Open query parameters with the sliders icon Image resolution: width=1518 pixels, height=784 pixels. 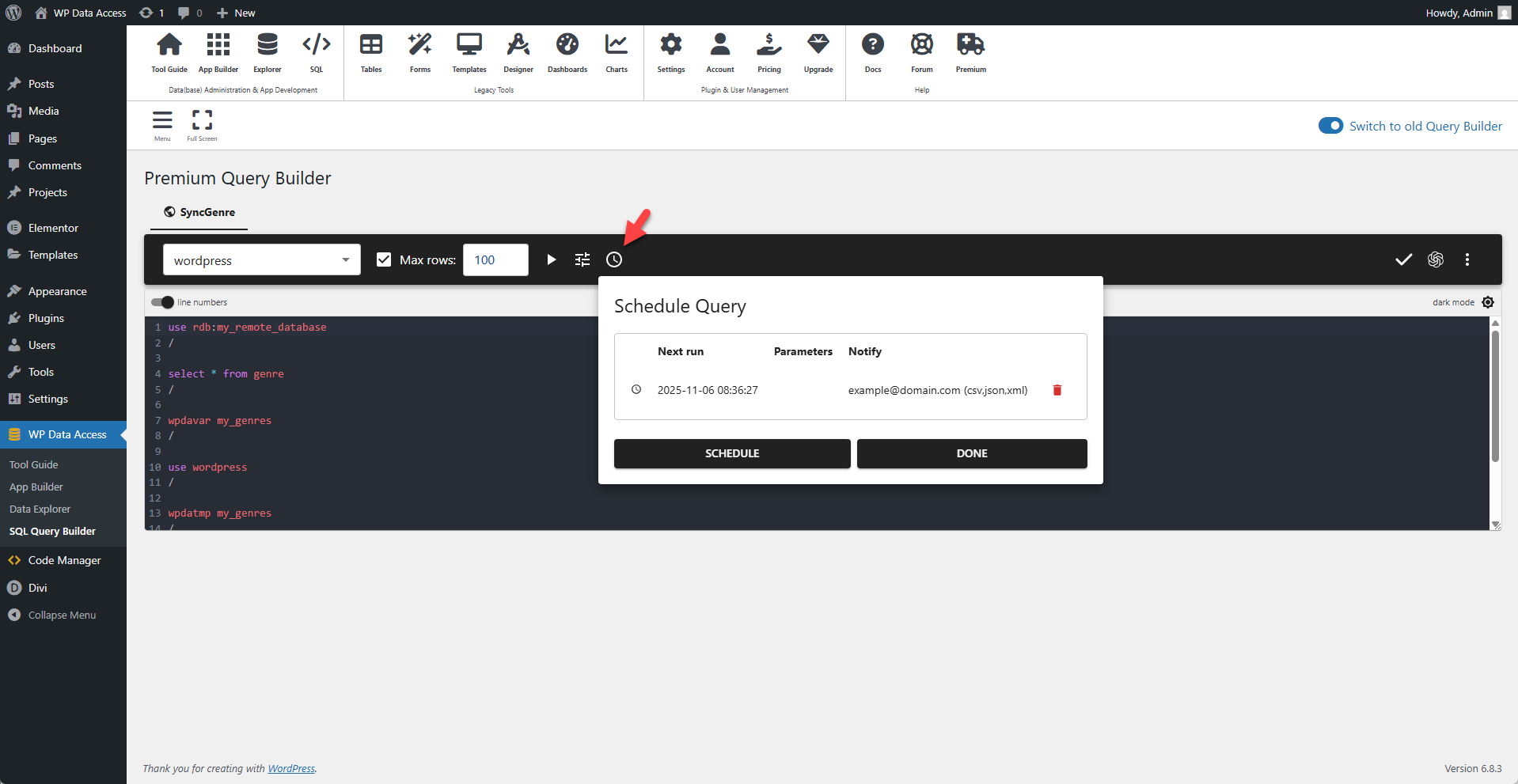[583, 259]
